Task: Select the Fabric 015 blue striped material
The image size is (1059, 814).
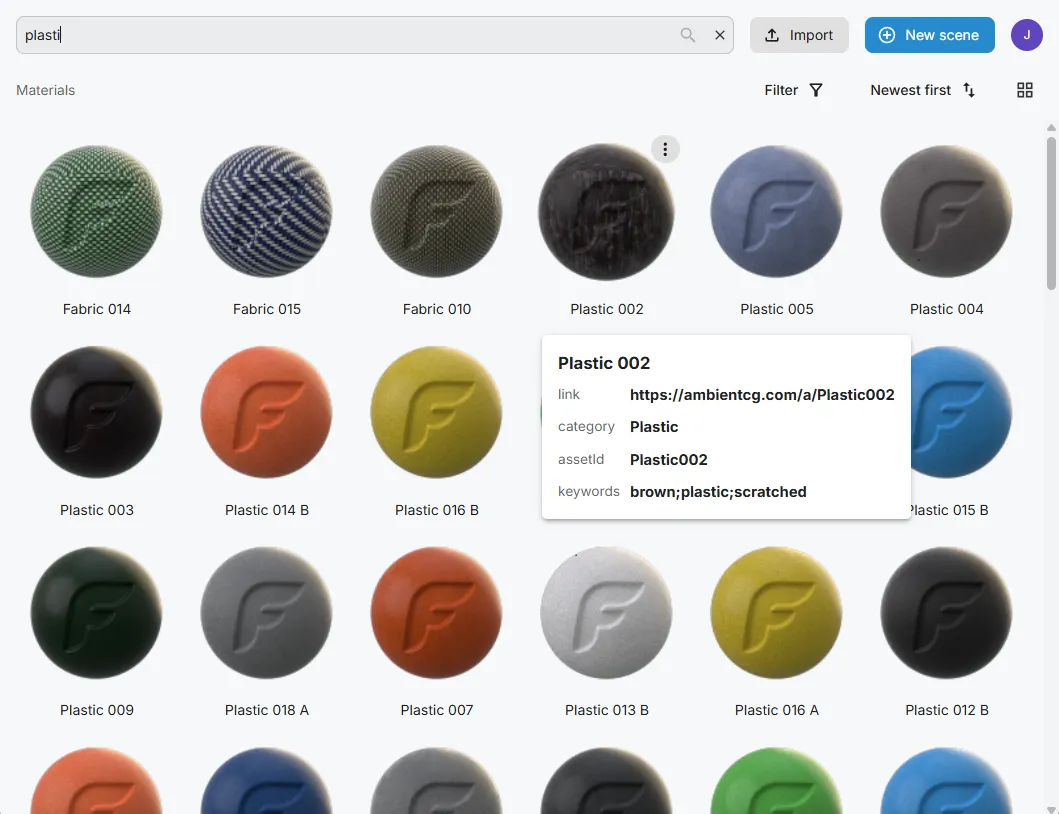Action: coord(267,211)
